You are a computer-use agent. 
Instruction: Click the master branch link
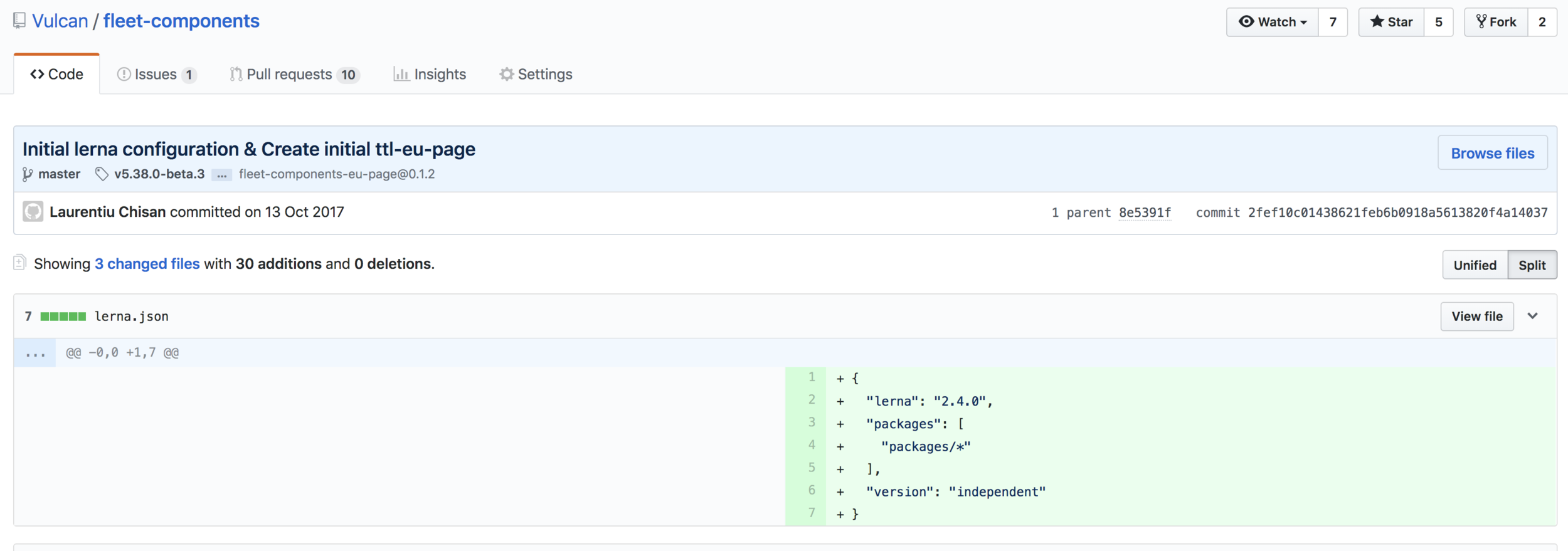click(x=59, y=174)
